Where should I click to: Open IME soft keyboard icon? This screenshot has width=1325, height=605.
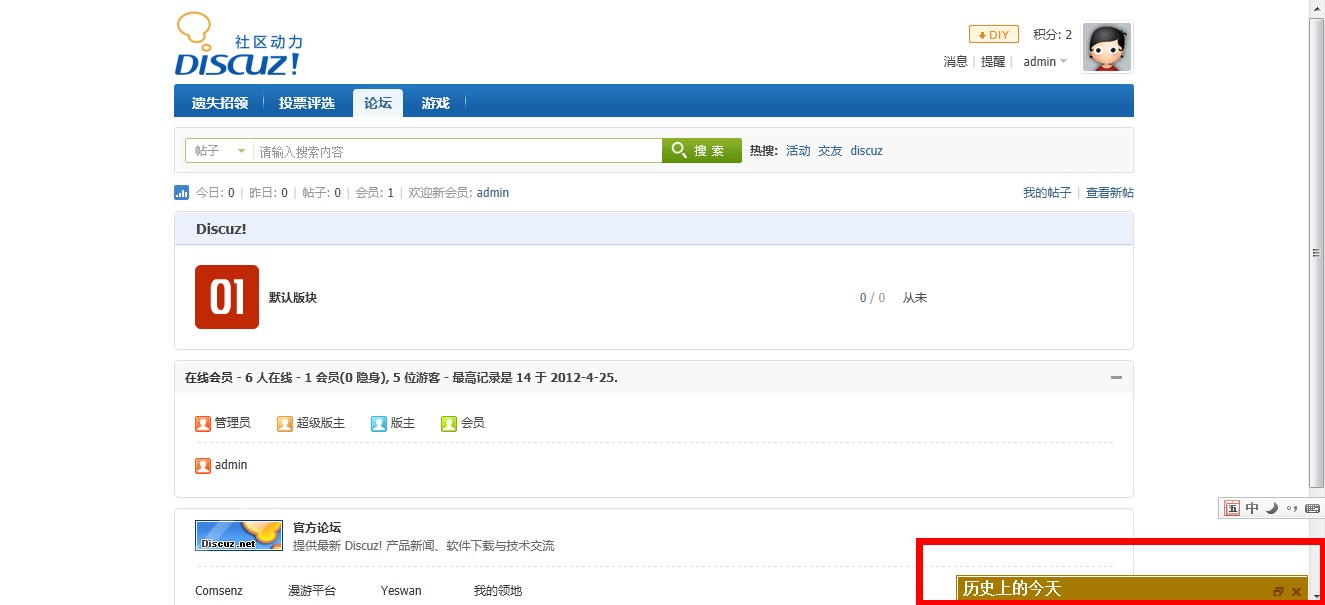(1312, 508)
